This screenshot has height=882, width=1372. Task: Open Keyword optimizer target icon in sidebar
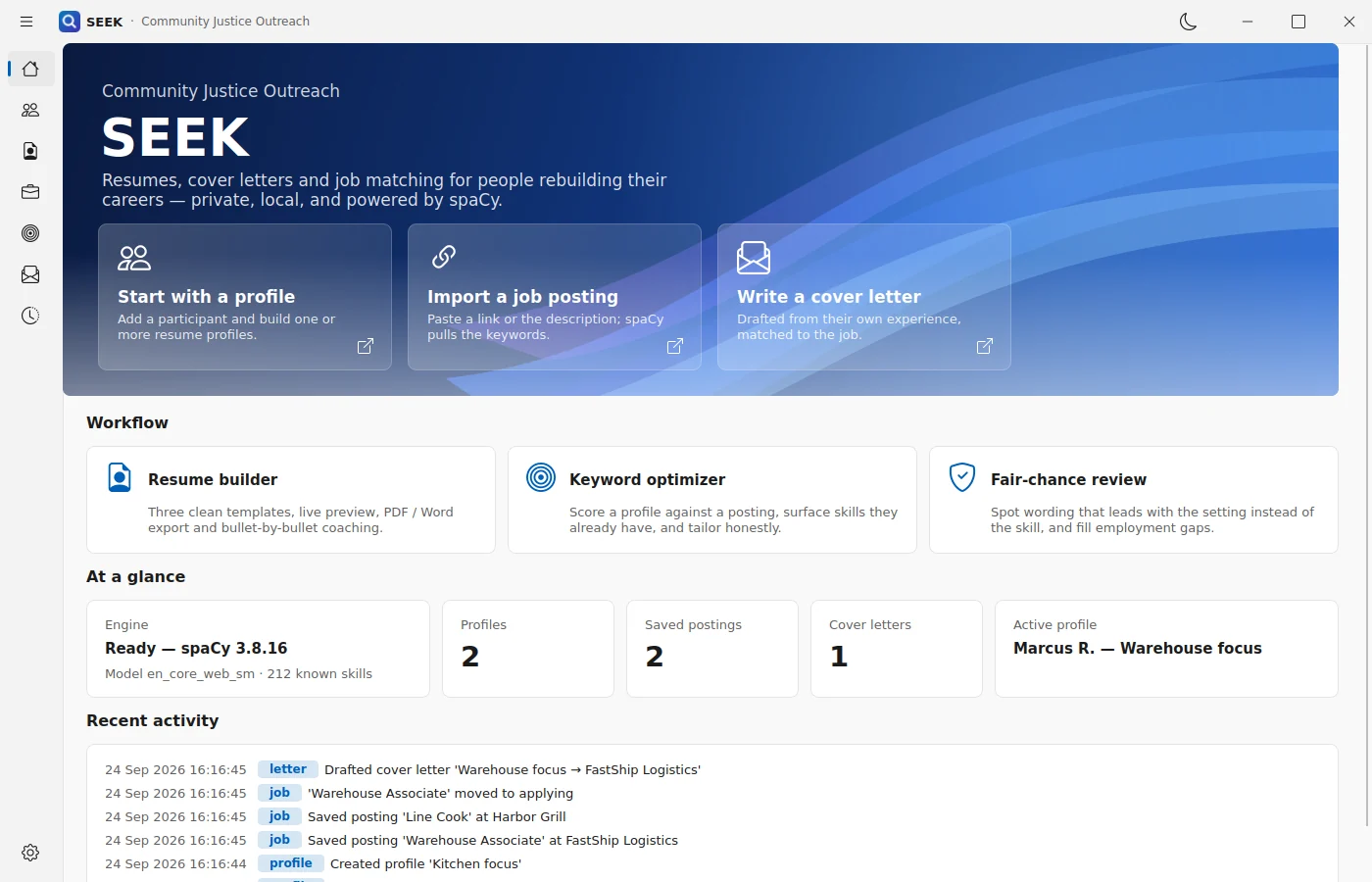[x=30, y=233]
